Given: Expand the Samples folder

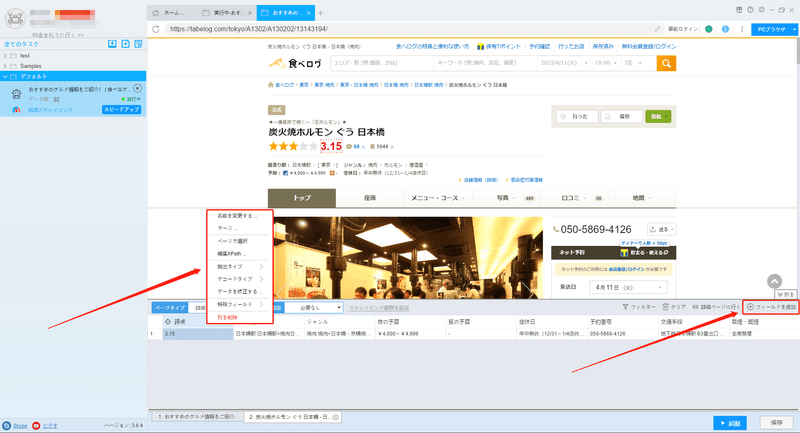Looking at the screenshot, I should click(x=5, y=66).
